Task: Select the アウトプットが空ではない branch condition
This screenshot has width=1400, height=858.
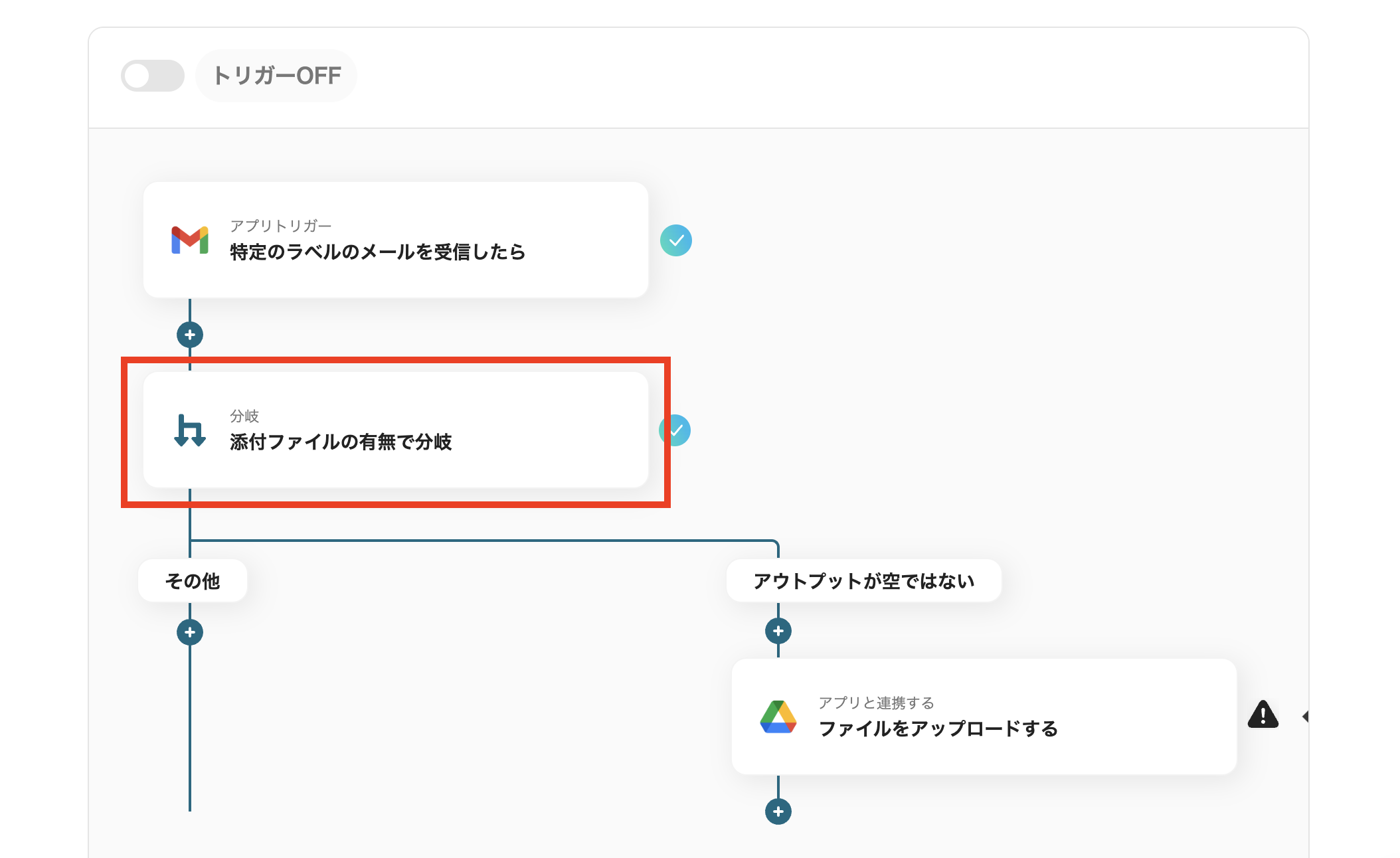Action: [x=863, y=580]
